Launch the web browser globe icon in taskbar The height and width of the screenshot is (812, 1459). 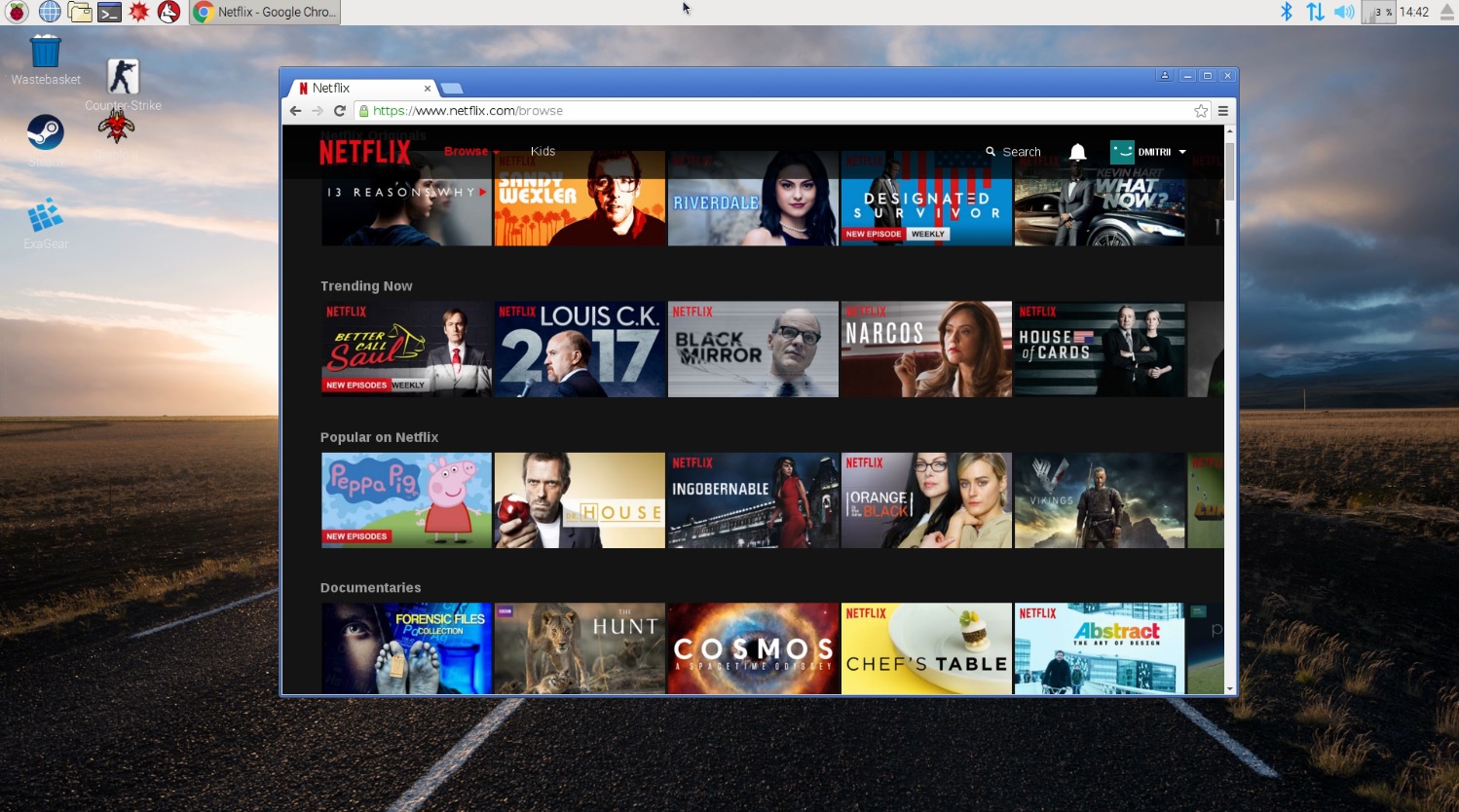(49, 12)
